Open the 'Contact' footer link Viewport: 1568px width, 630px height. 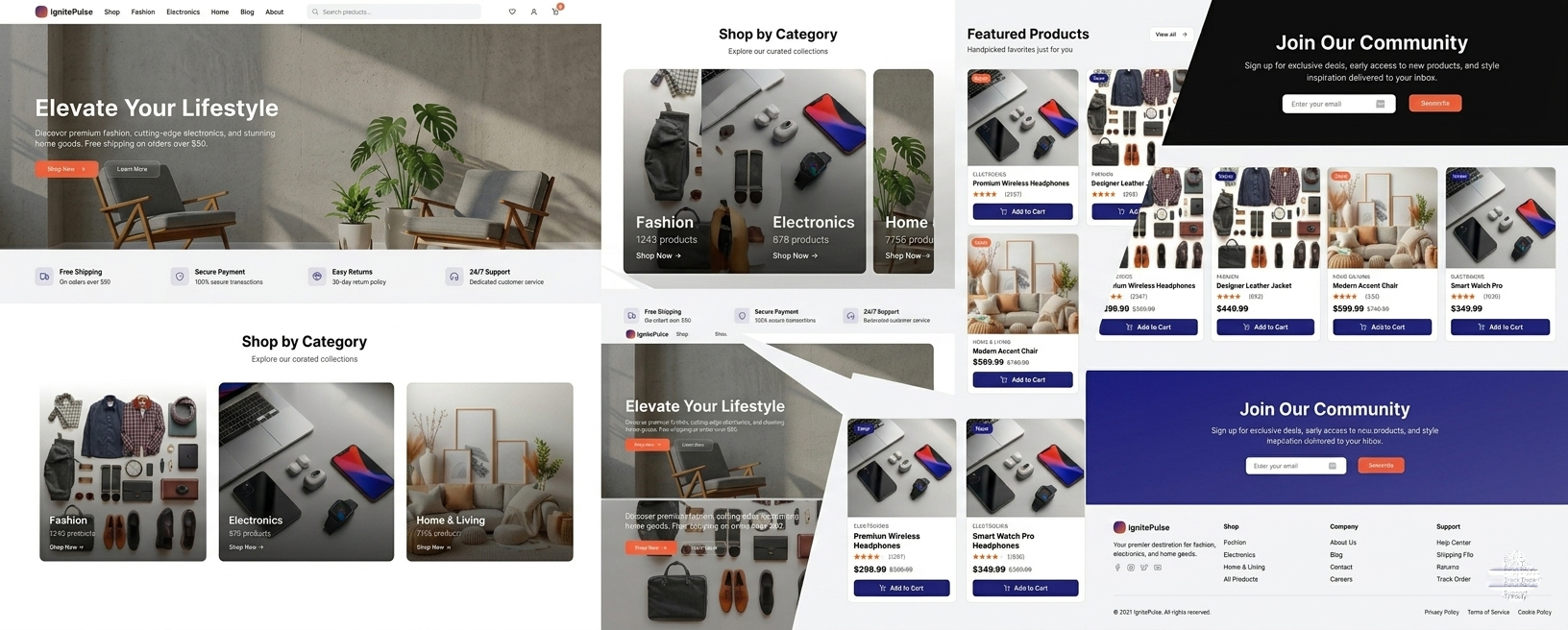1341,567
